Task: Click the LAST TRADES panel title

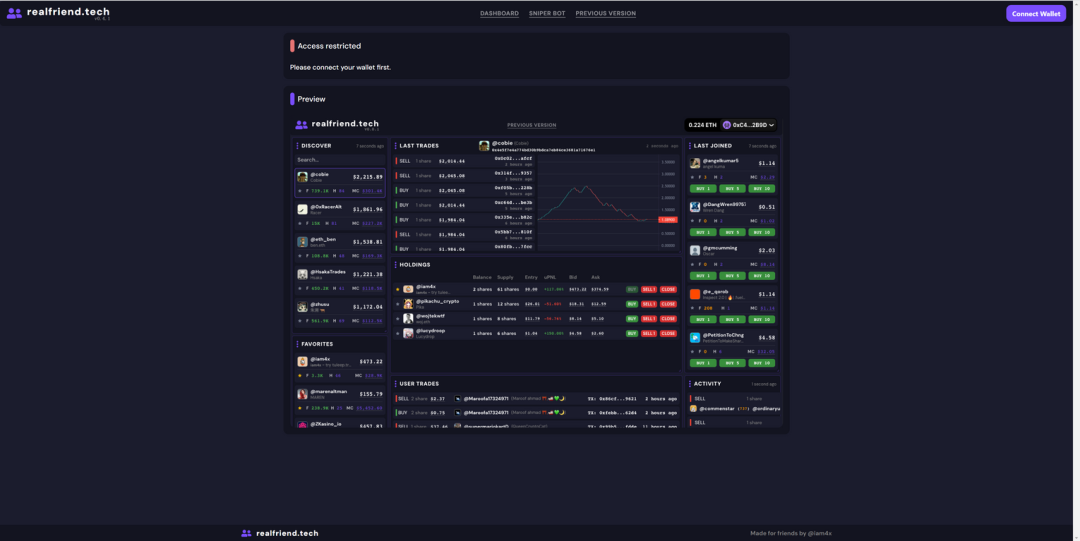Action: pyautogui.click(x=419, y=145)
